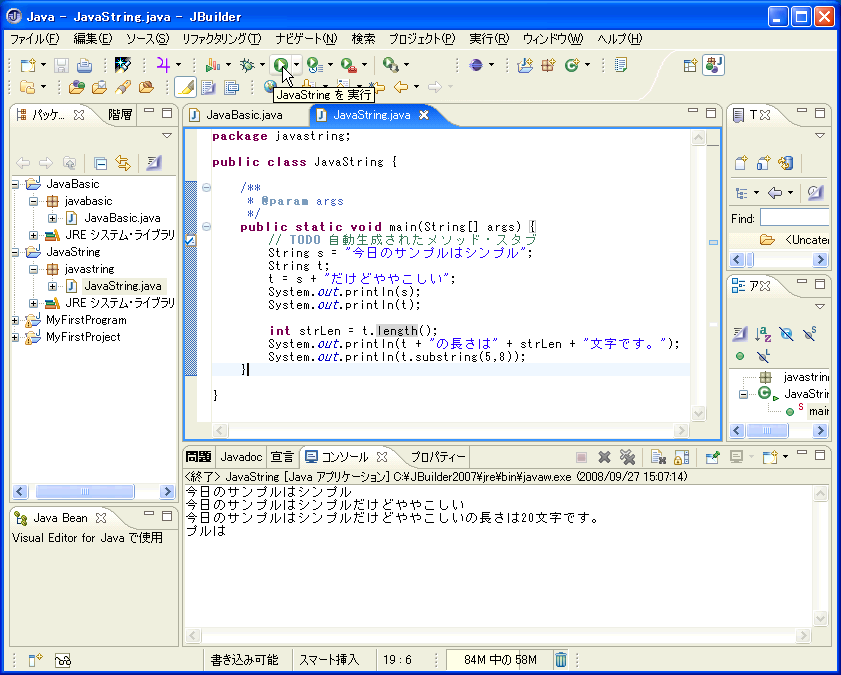
Task: Collapse the Javadoc comment fold marker
Action: 206,187
